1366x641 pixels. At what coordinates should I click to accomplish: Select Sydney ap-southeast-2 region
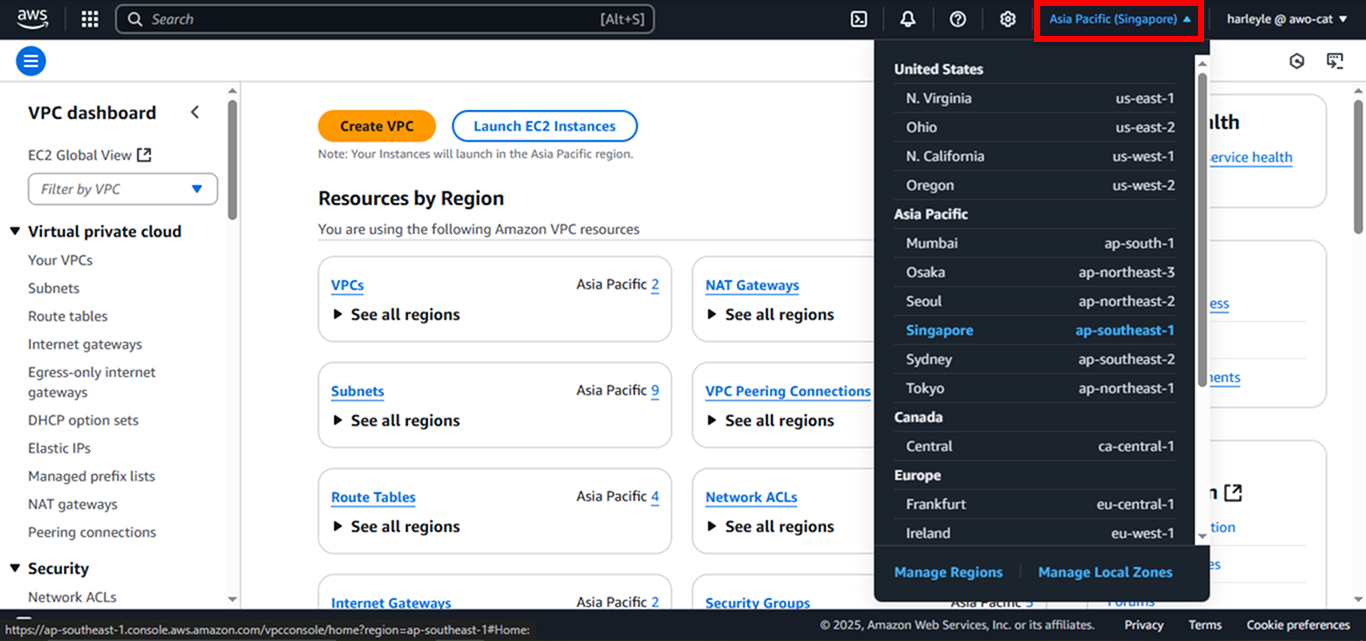tap(1035, 359)
